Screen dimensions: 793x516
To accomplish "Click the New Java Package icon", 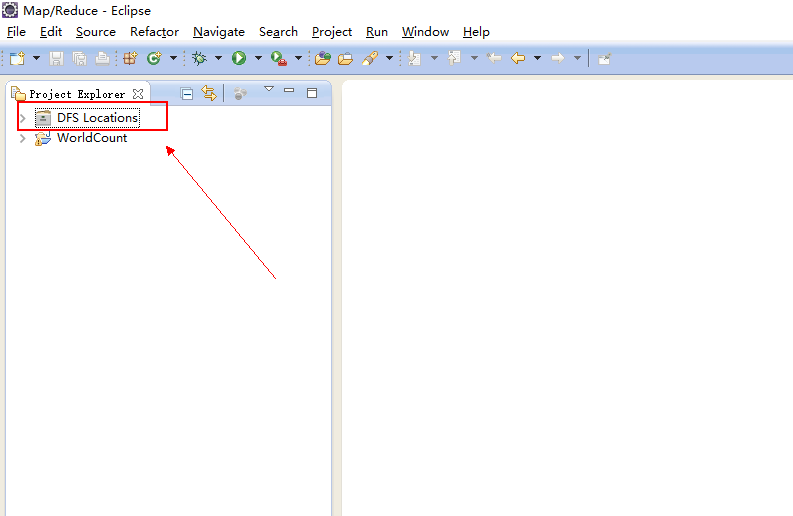I will coord(130,59).
